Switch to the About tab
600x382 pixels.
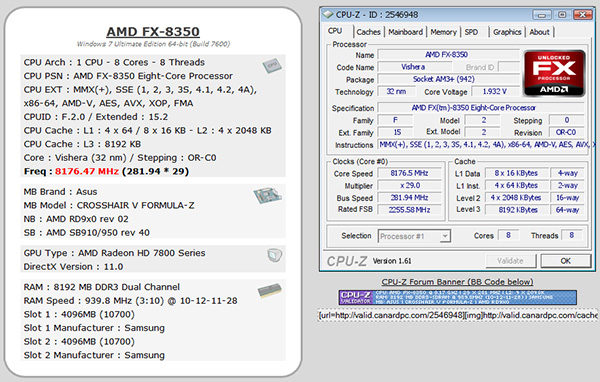(x=539, y=32)
